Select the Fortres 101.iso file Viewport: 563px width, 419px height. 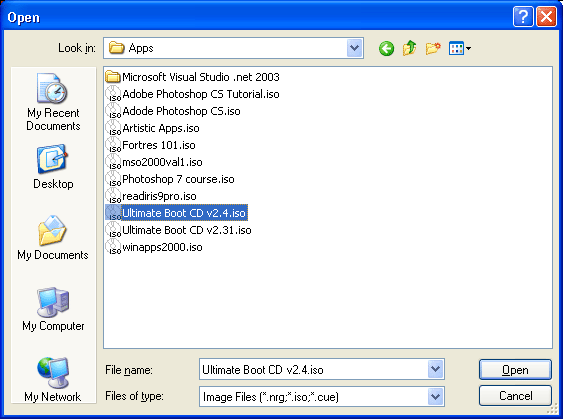click(x=150, y=145)
